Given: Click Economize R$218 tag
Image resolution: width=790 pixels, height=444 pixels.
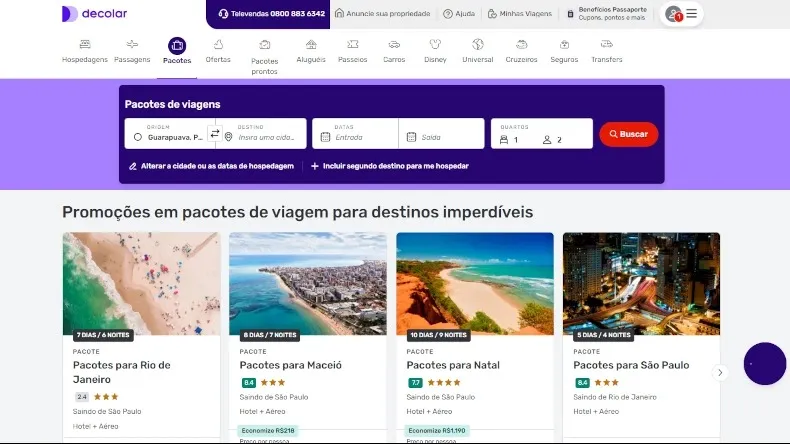Looking at the screenshot, I should tap(268, 430).
